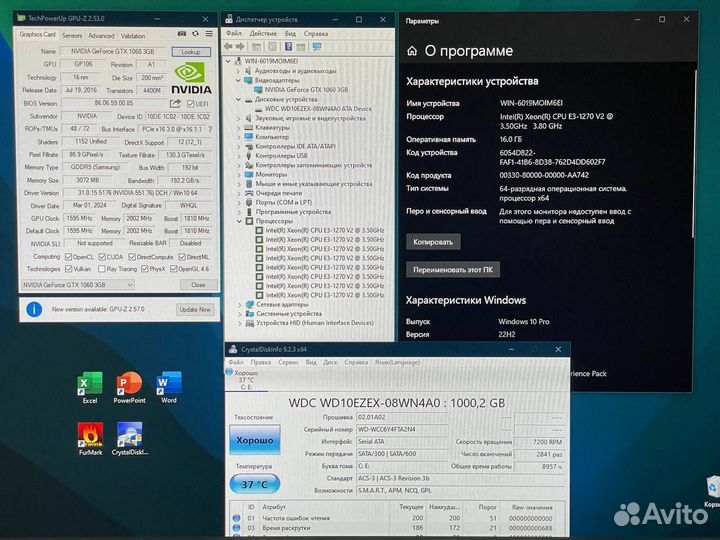Enable the Ray Tracing checkbox
720x540 pixels.
102,269
